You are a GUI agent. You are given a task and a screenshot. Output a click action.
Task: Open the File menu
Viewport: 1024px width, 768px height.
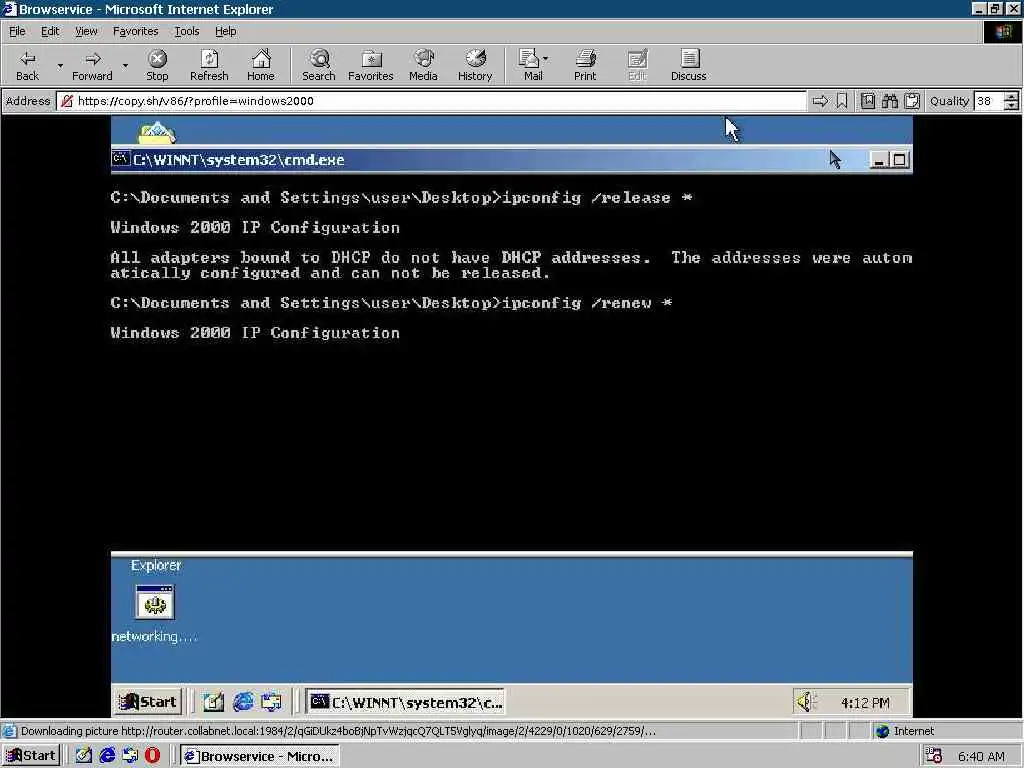[x=17, y=31]
